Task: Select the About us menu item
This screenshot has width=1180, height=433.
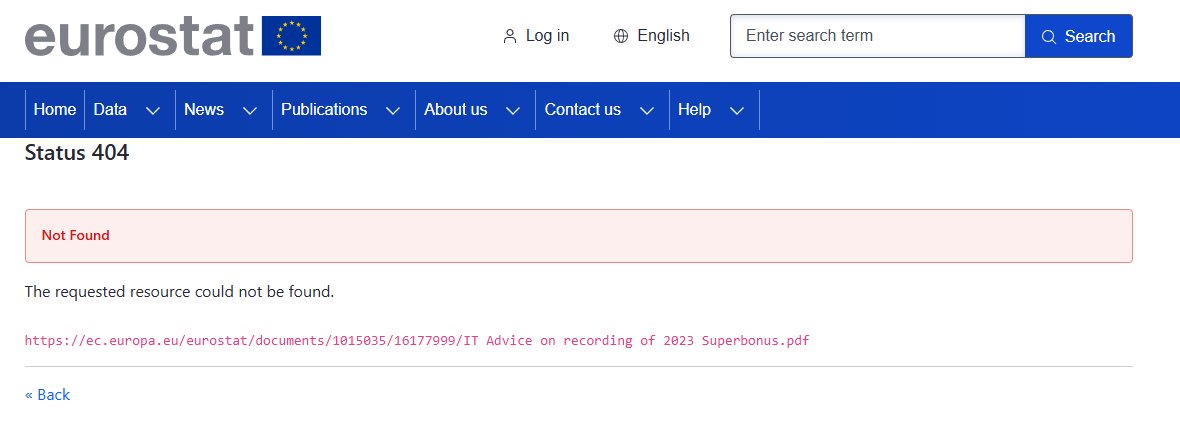Action: (x=455, y=110)
